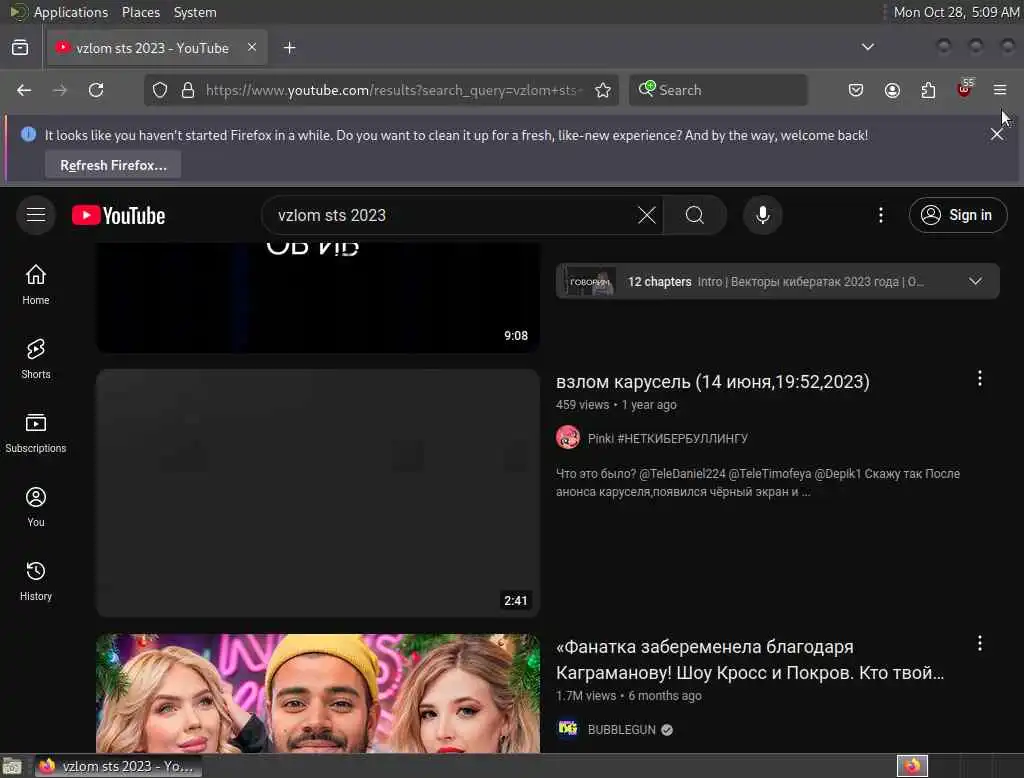Image resolution: width=1024 pixels, height=778 pixels.
Task: Bookmark this page with star
Action: tap(603, 90)
